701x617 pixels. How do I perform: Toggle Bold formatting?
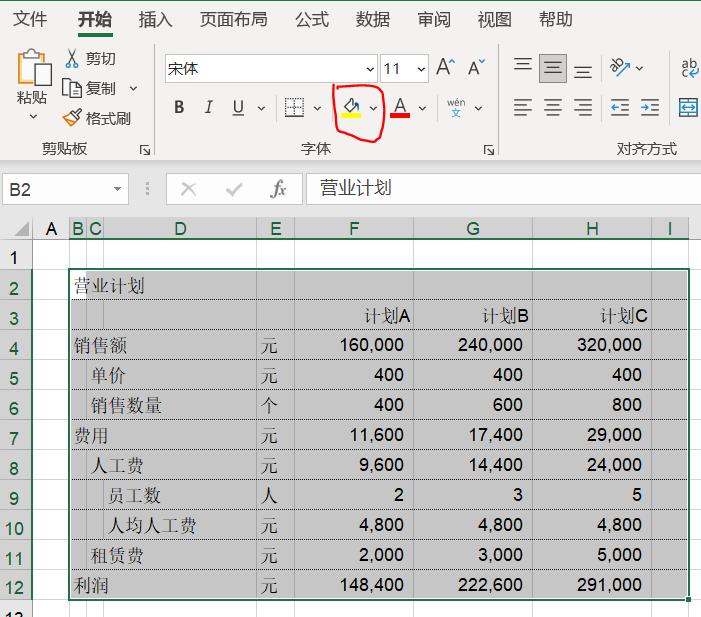[x=179, y=107]
